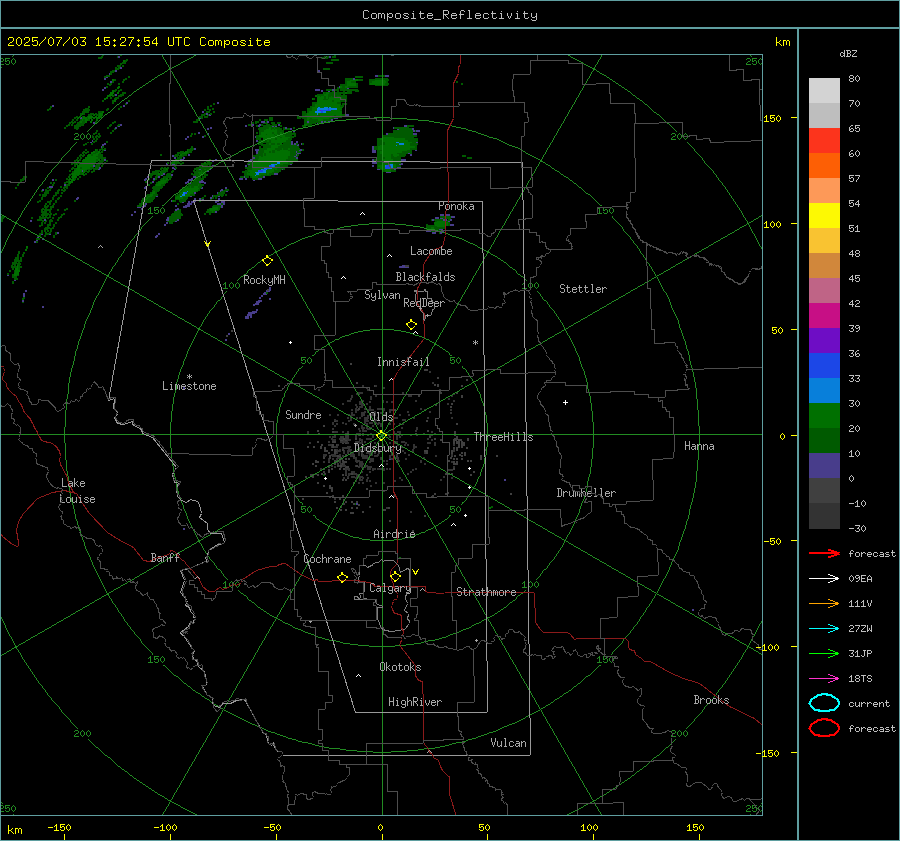Click the RockyMH label
The width and height of the screenshot is (900, 841).
264,280
